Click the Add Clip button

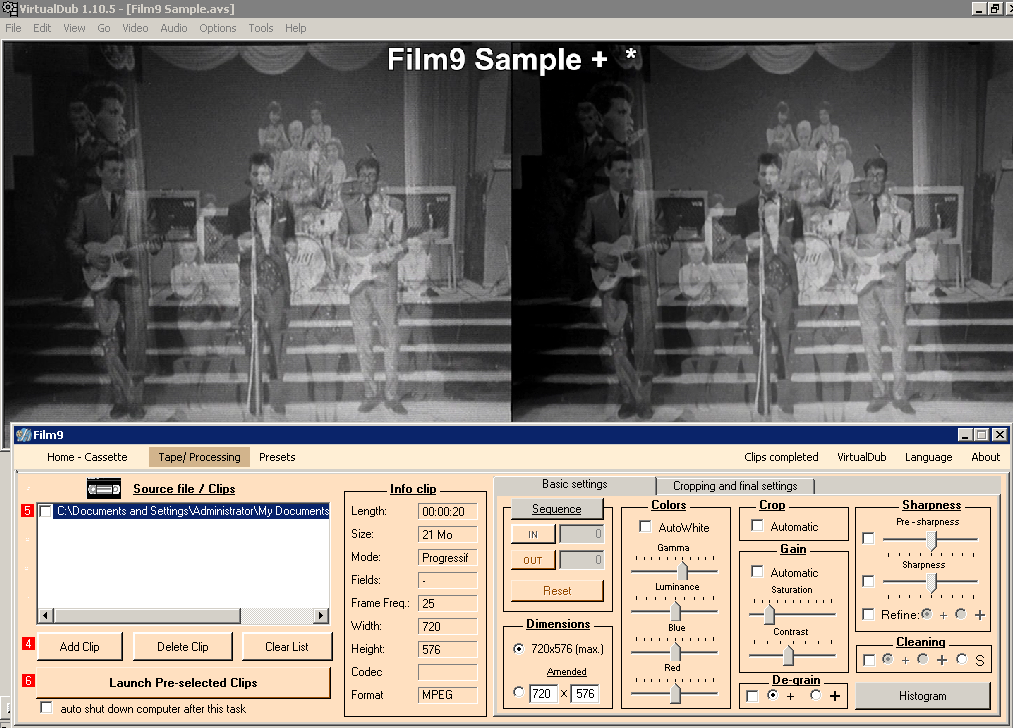(x=79, y=647)
